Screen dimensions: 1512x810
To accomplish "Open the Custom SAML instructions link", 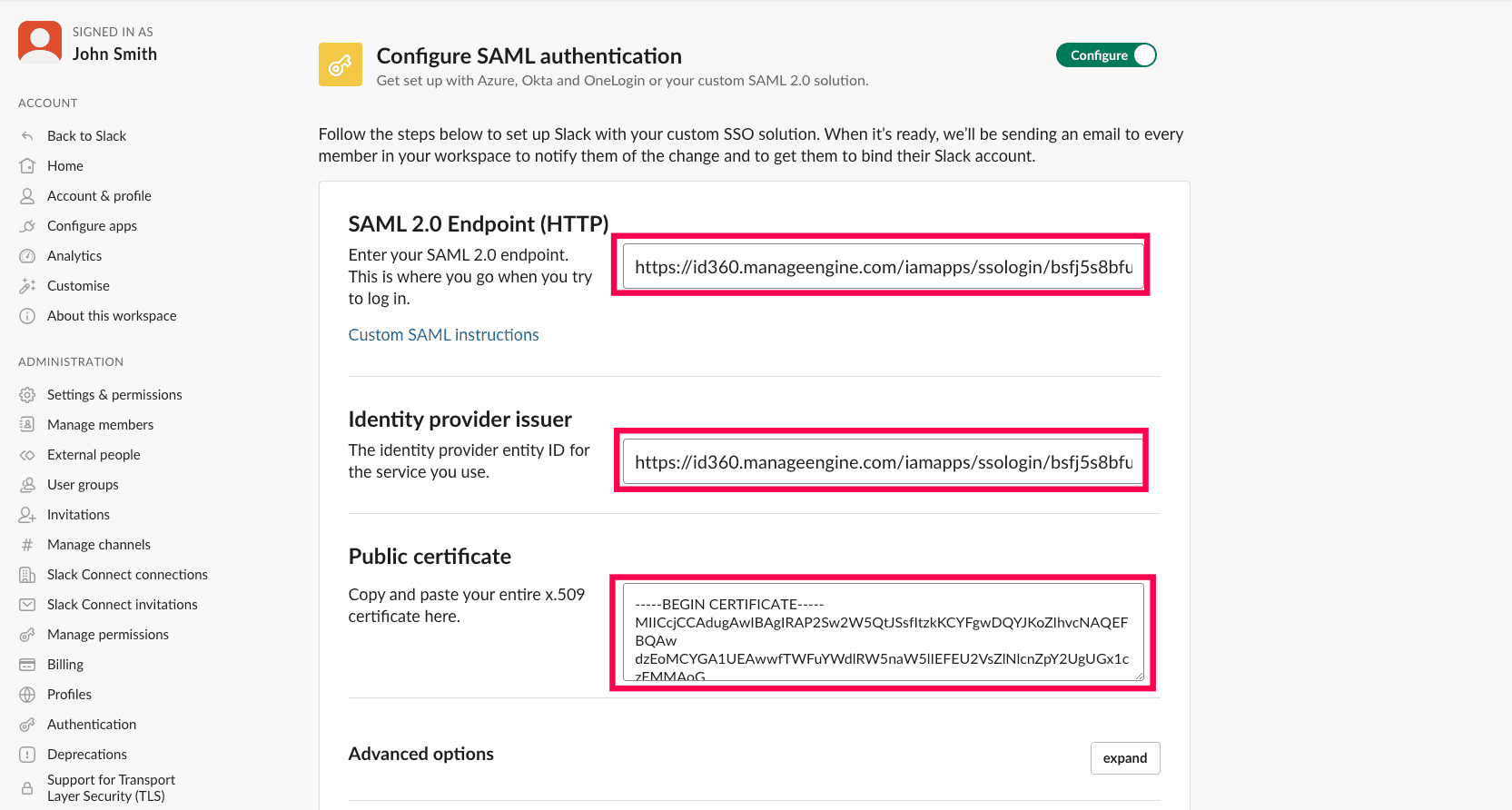I will pyautogui.click(x=443, y=334).
